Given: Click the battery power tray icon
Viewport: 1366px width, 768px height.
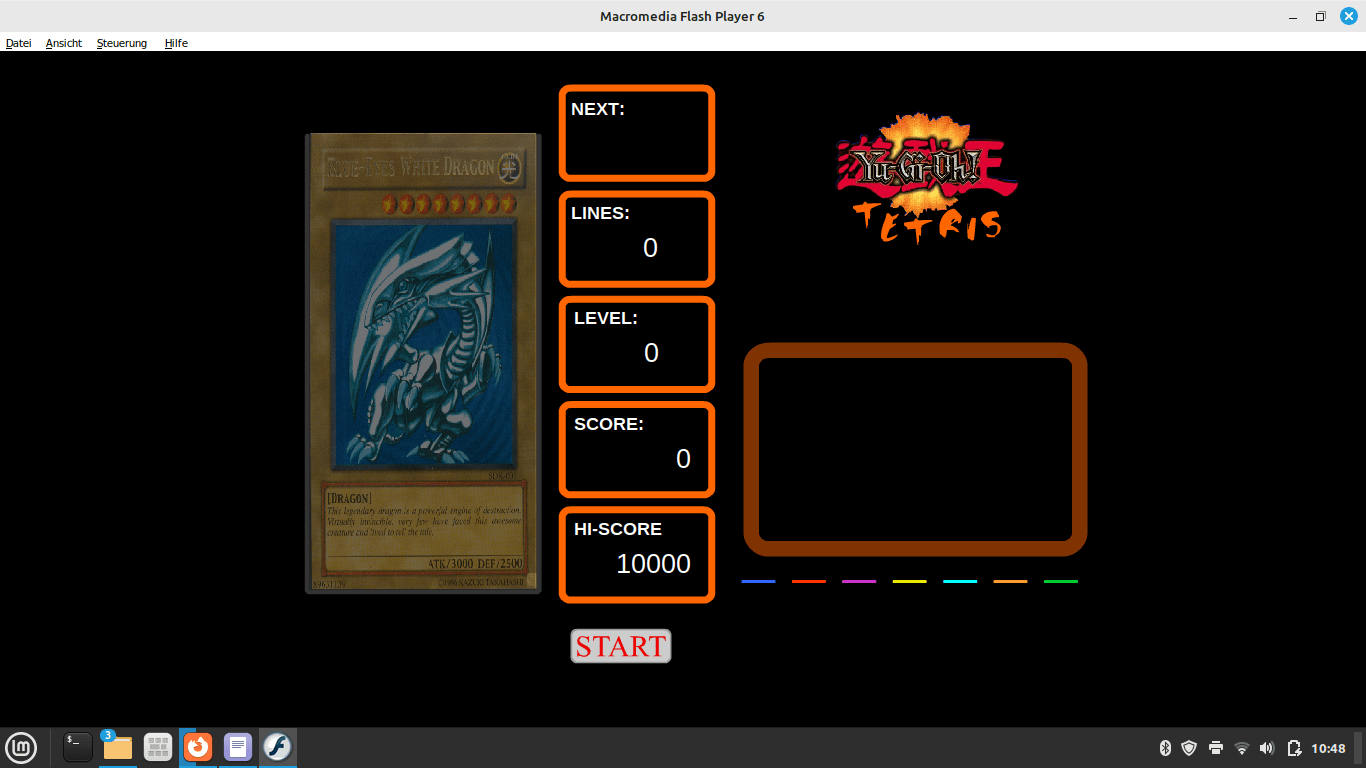Looking at the screenshot, I should [x=1294, y=748].
